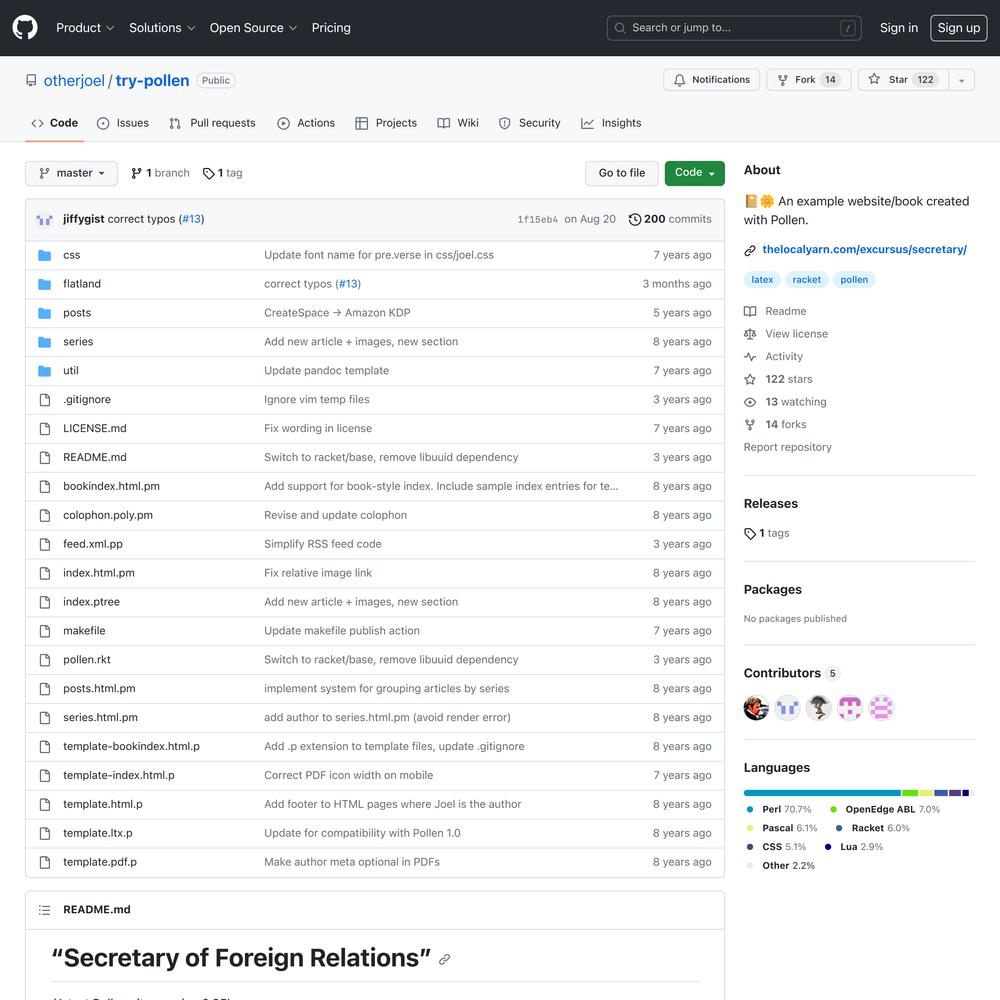Open the pollen.rkt file
The image size is (1000, 1000).
point(87,659)
